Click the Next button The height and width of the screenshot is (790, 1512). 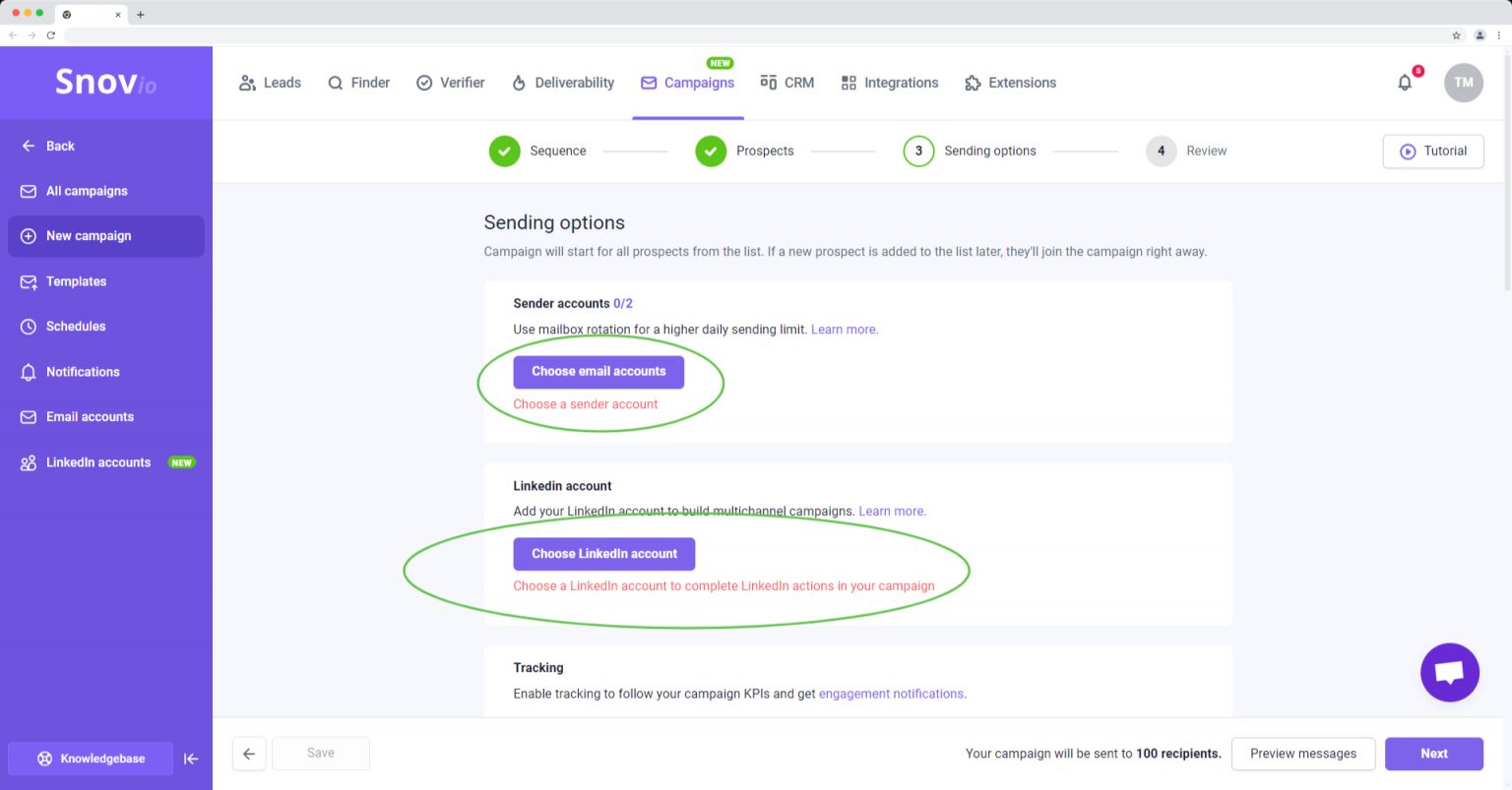(x=1434, y=754)
